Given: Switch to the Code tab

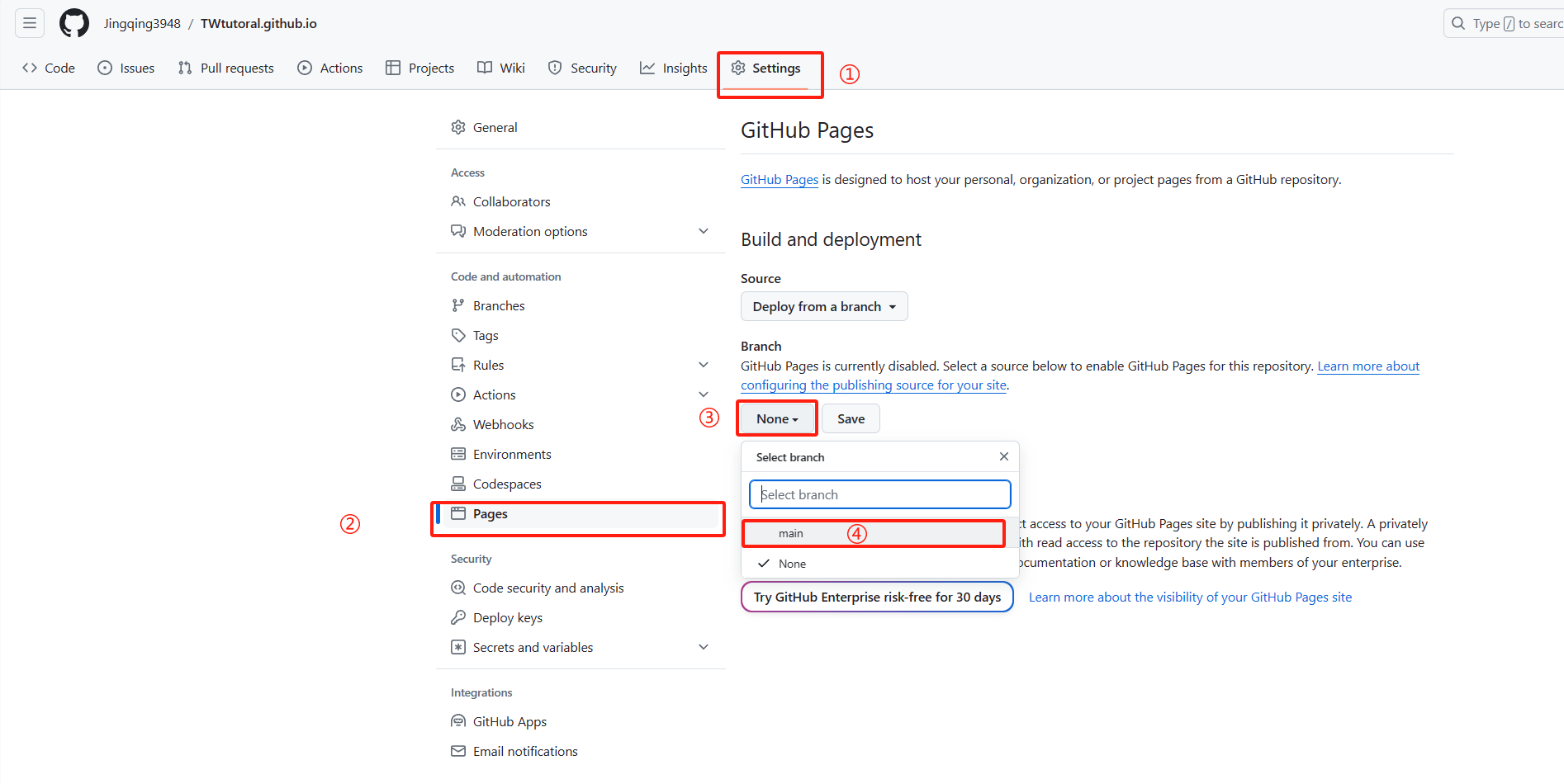Looking at the screenshot, I should click(x=49, y=68).
